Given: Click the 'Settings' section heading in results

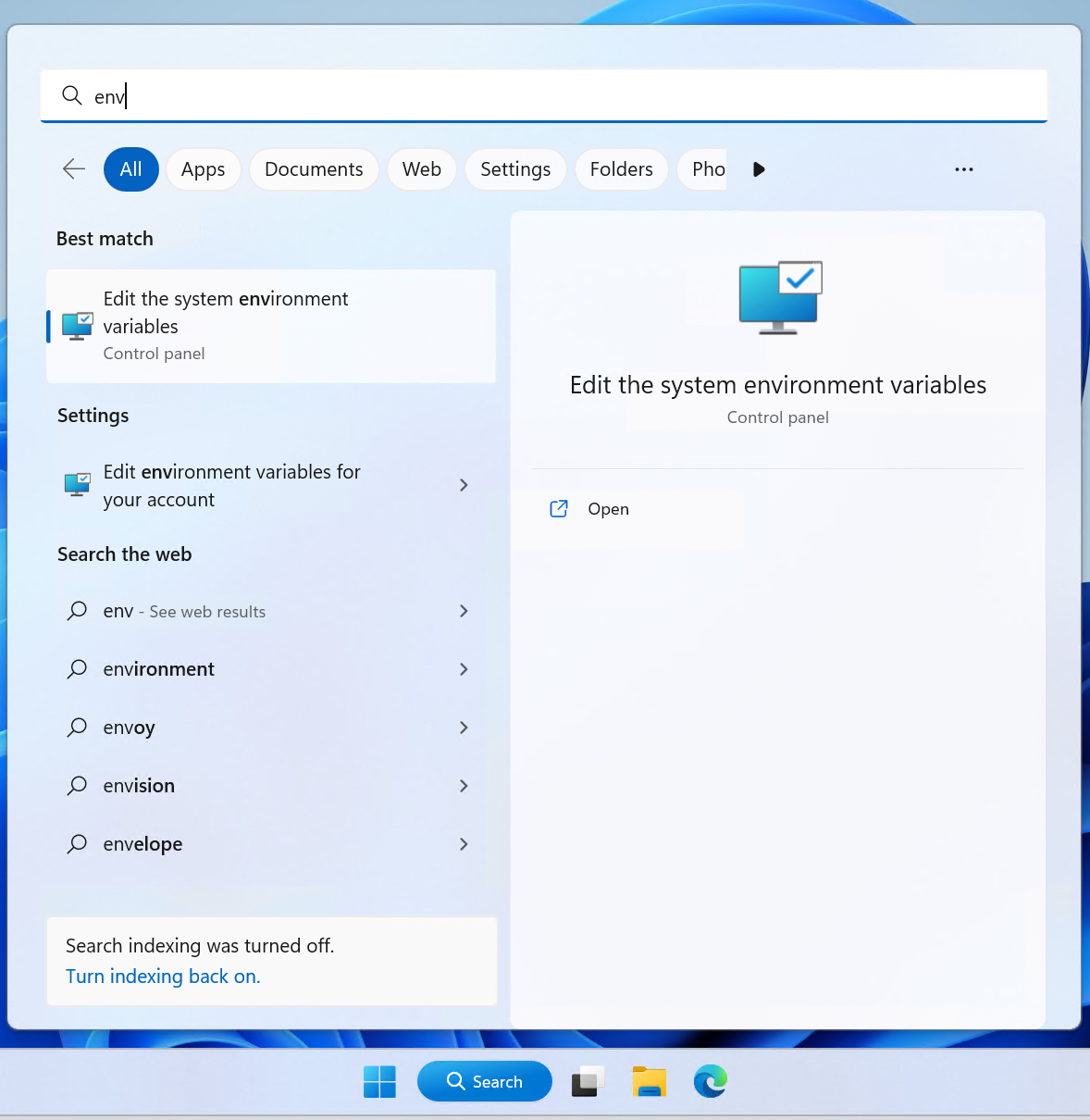Looking at the screenshot, I should [x=93, y=416].
